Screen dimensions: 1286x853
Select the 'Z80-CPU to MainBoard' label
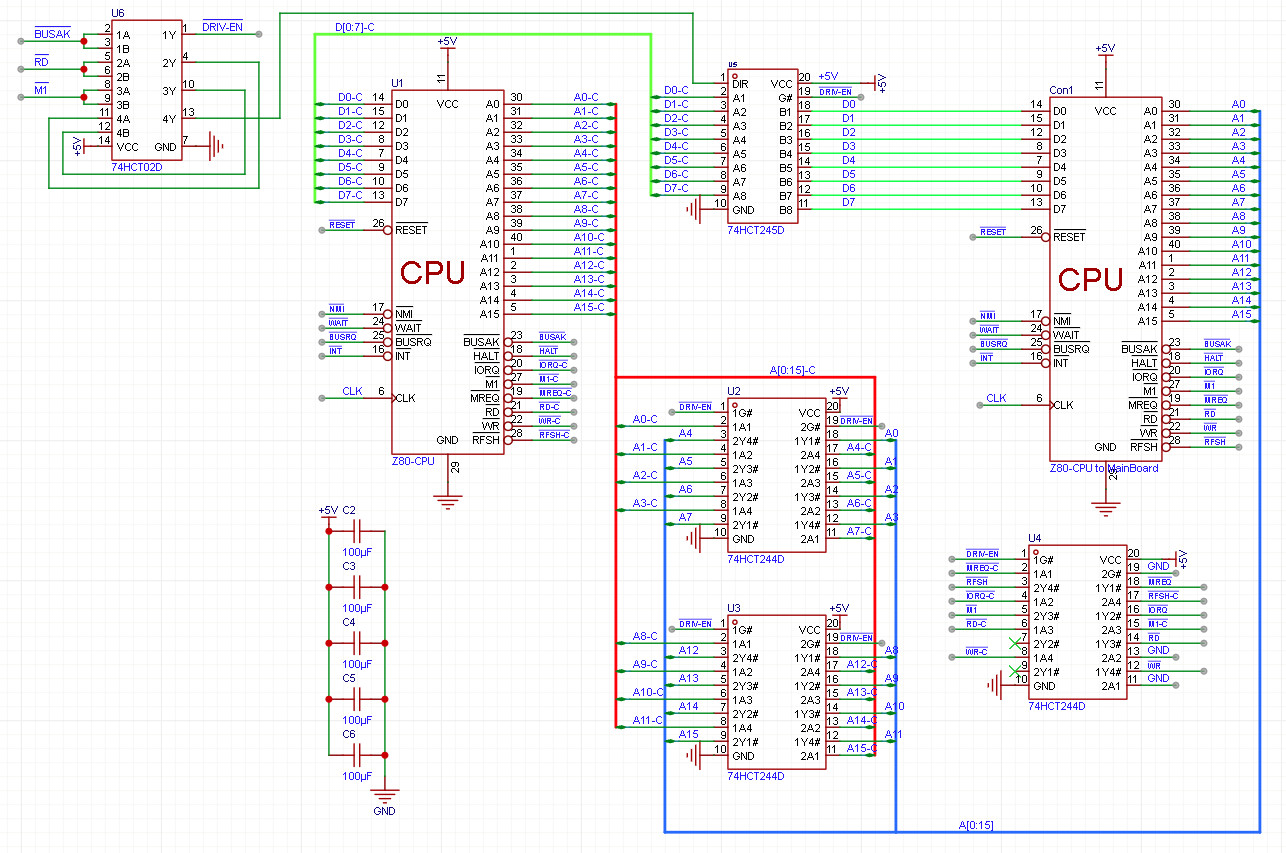tap(1103, 467)
